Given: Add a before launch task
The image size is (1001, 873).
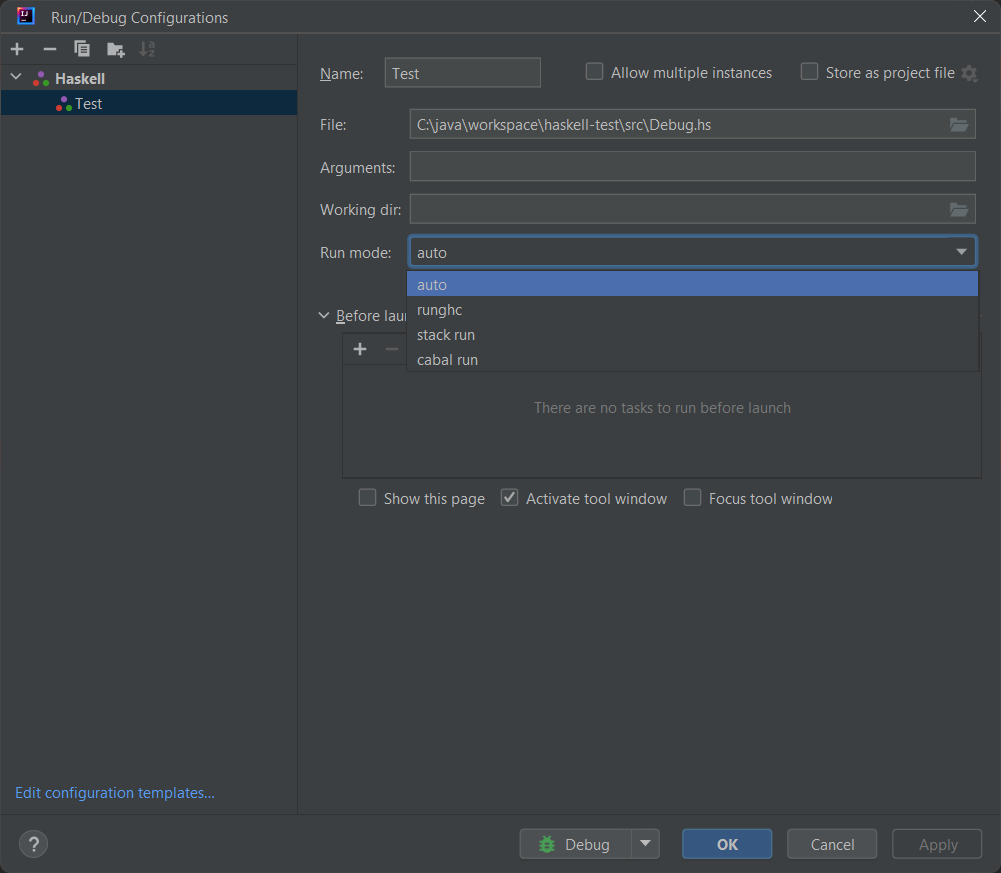Looking at the screenshot, I should (x=360, y=349).
